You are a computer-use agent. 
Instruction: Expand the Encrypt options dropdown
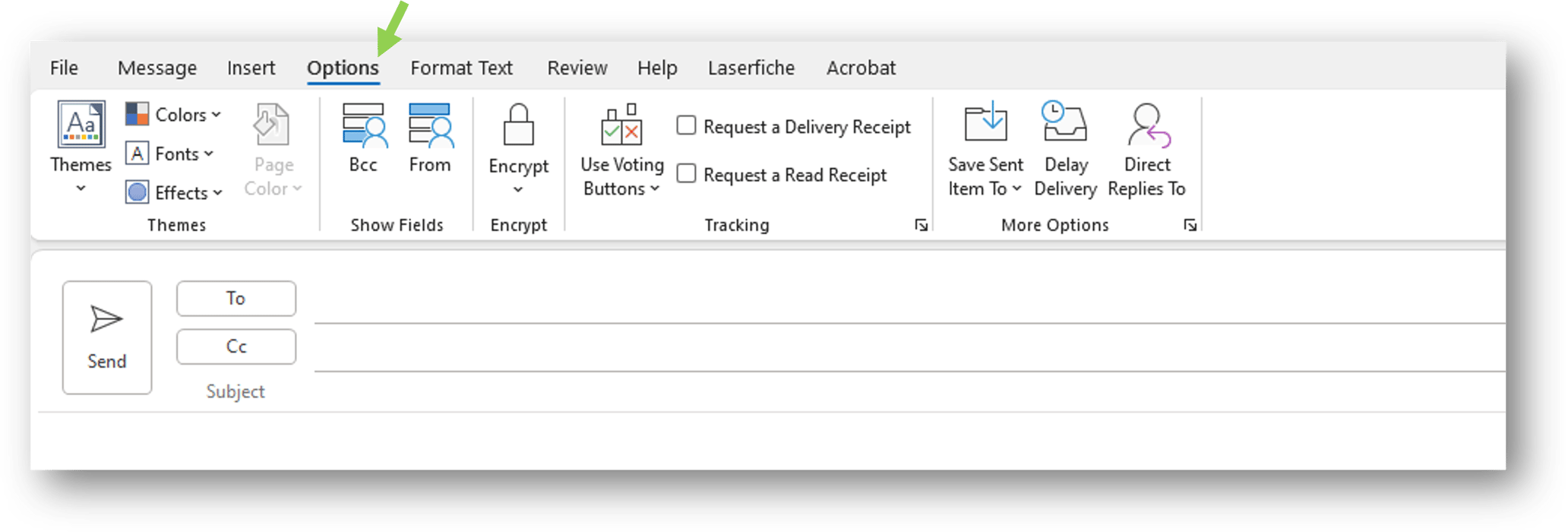519,188
